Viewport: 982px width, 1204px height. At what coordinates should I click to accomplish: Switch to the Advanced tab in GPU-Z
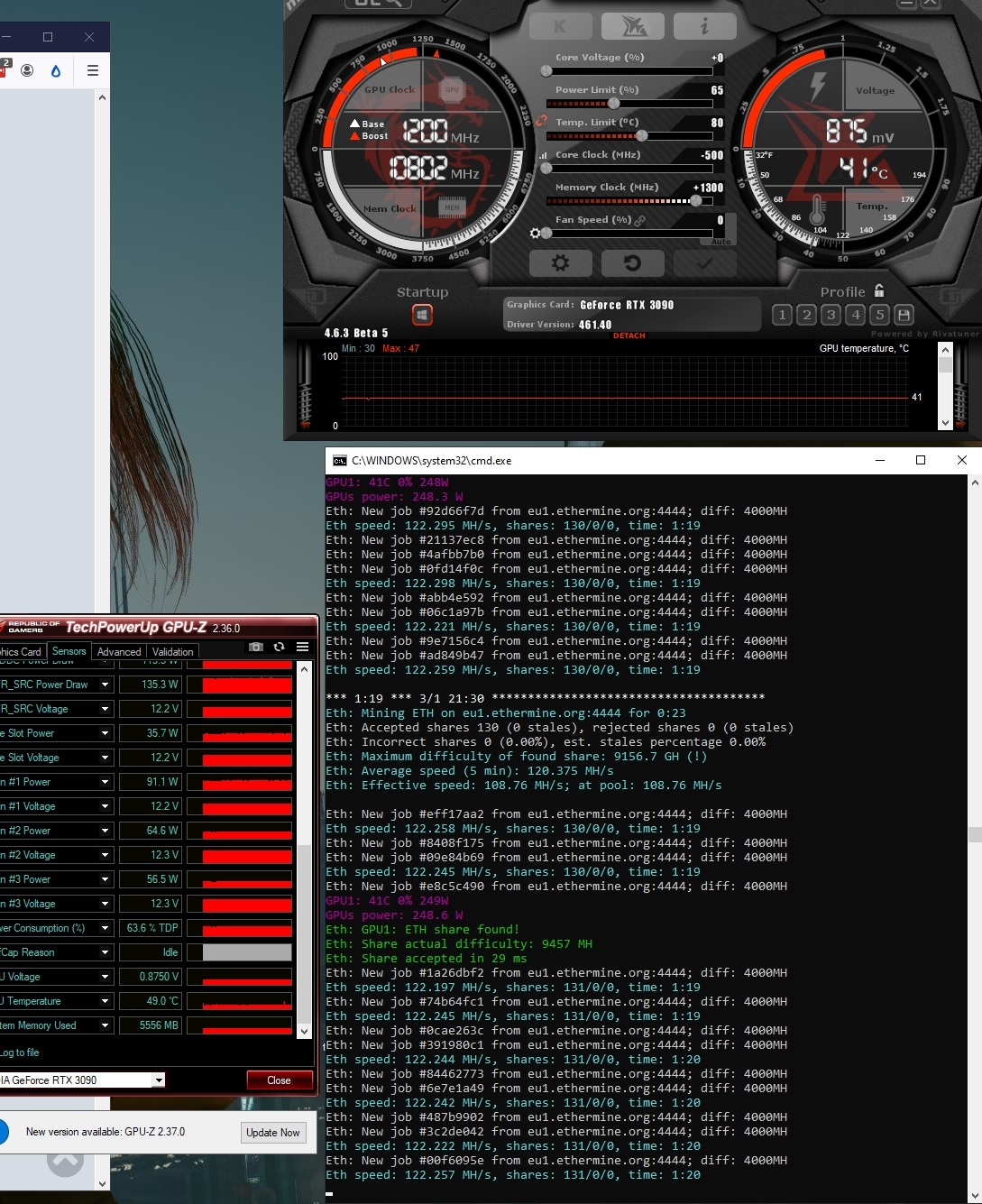(119, 651)
